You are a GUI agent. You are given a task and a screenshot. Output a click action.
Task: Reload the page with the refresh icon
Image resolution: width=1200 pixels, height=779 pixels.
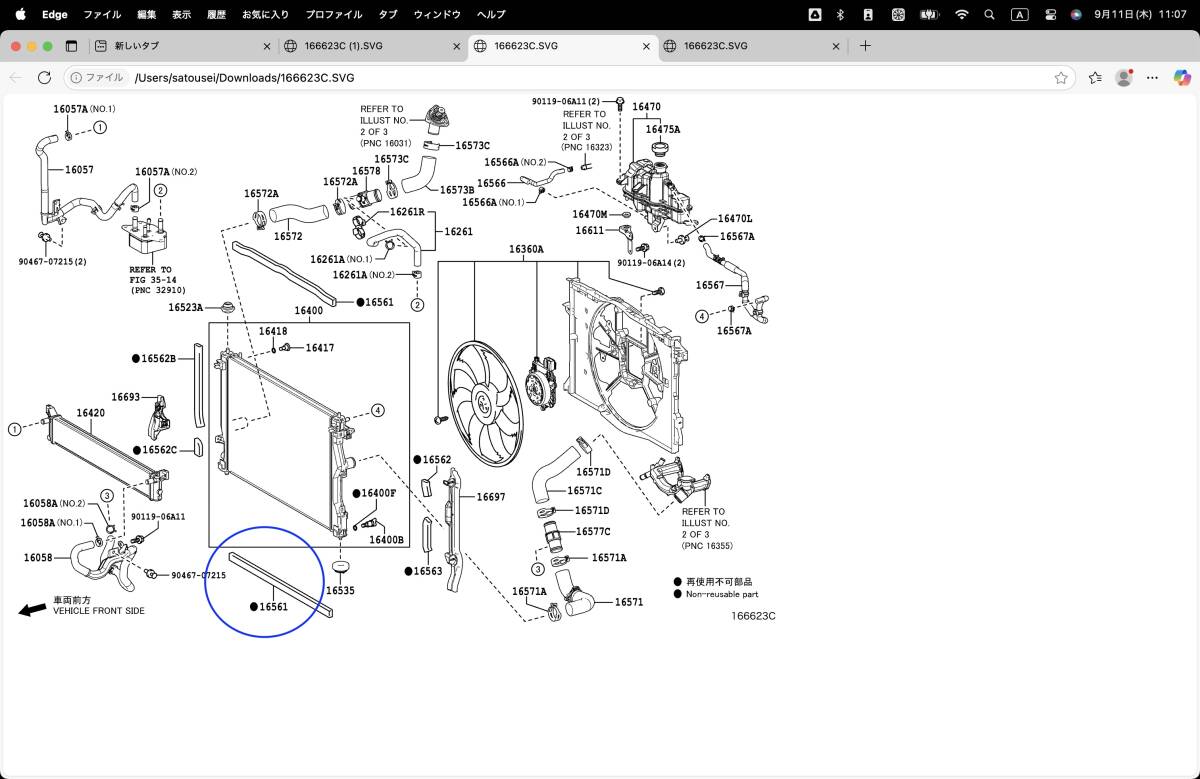coord(44,78)
